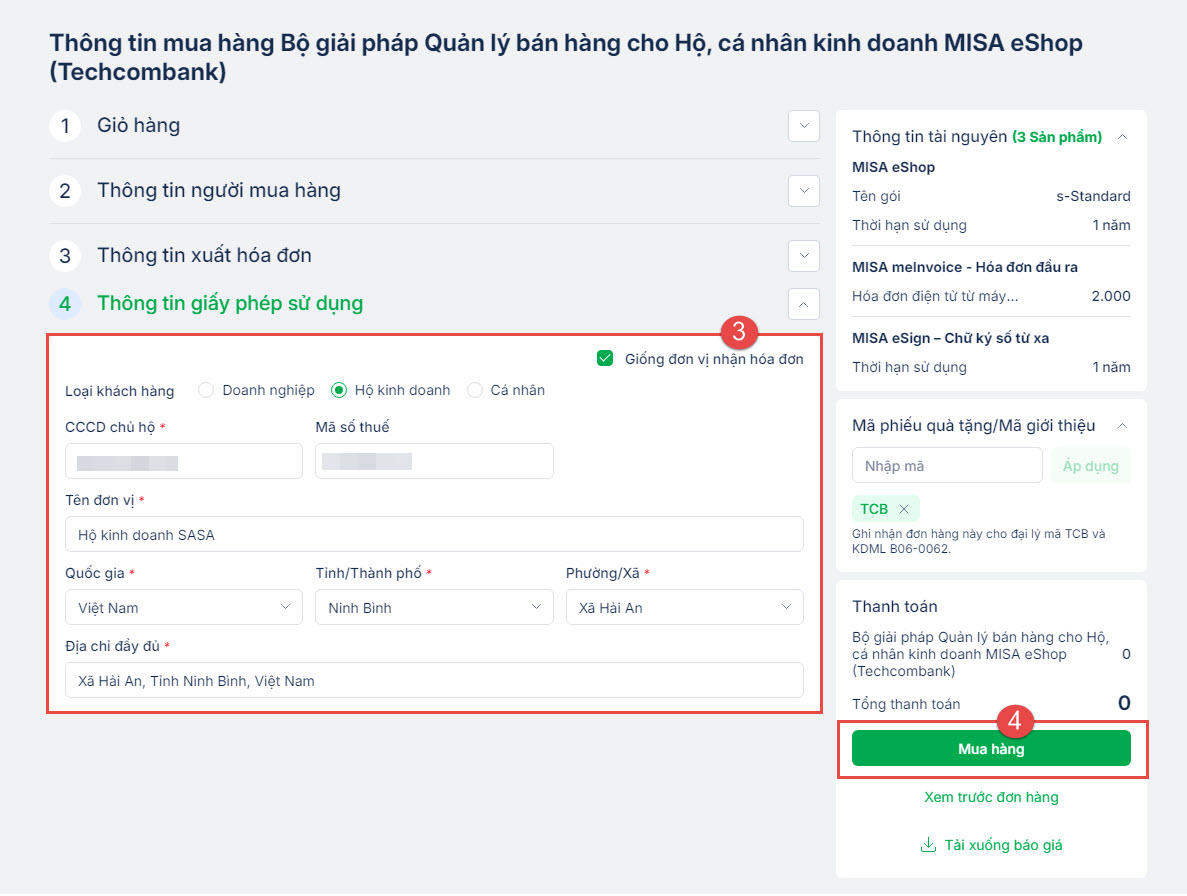Viewport: 1187px width, 896px height.
Task: Click the '2.000' invoice quantity value
Action: 1111,297
